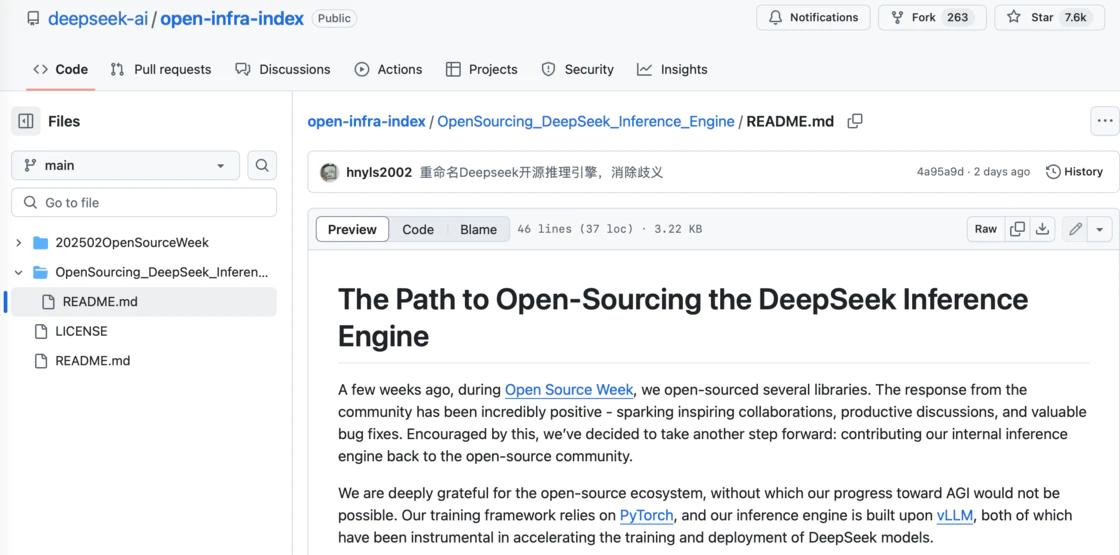The image size is (1120, 555).
Task: Click the Notifications bell button
Action: click(x=813, y=17)
